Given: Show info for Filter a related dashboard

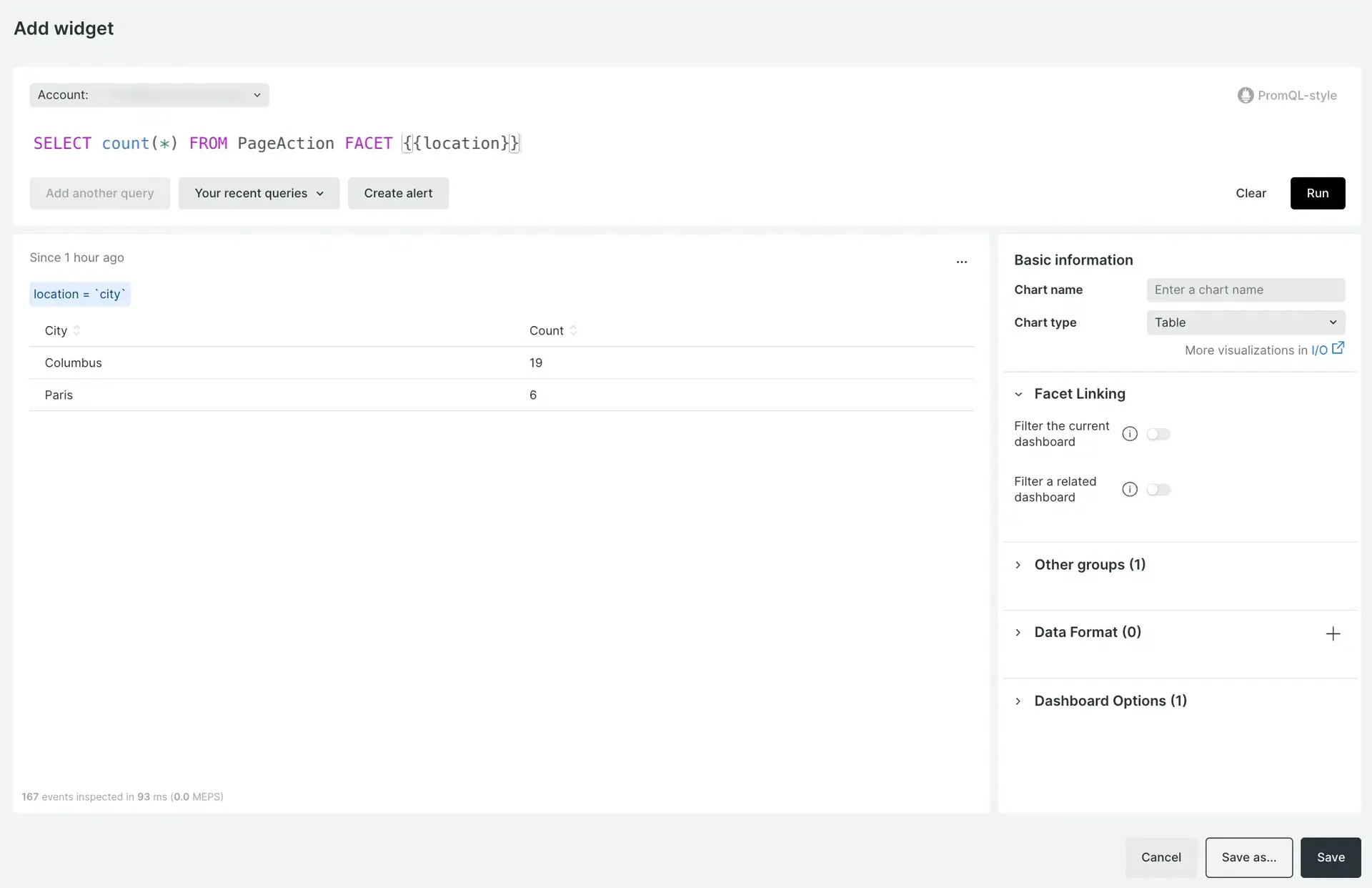Looking at the screenshot, I should 1130,490.
